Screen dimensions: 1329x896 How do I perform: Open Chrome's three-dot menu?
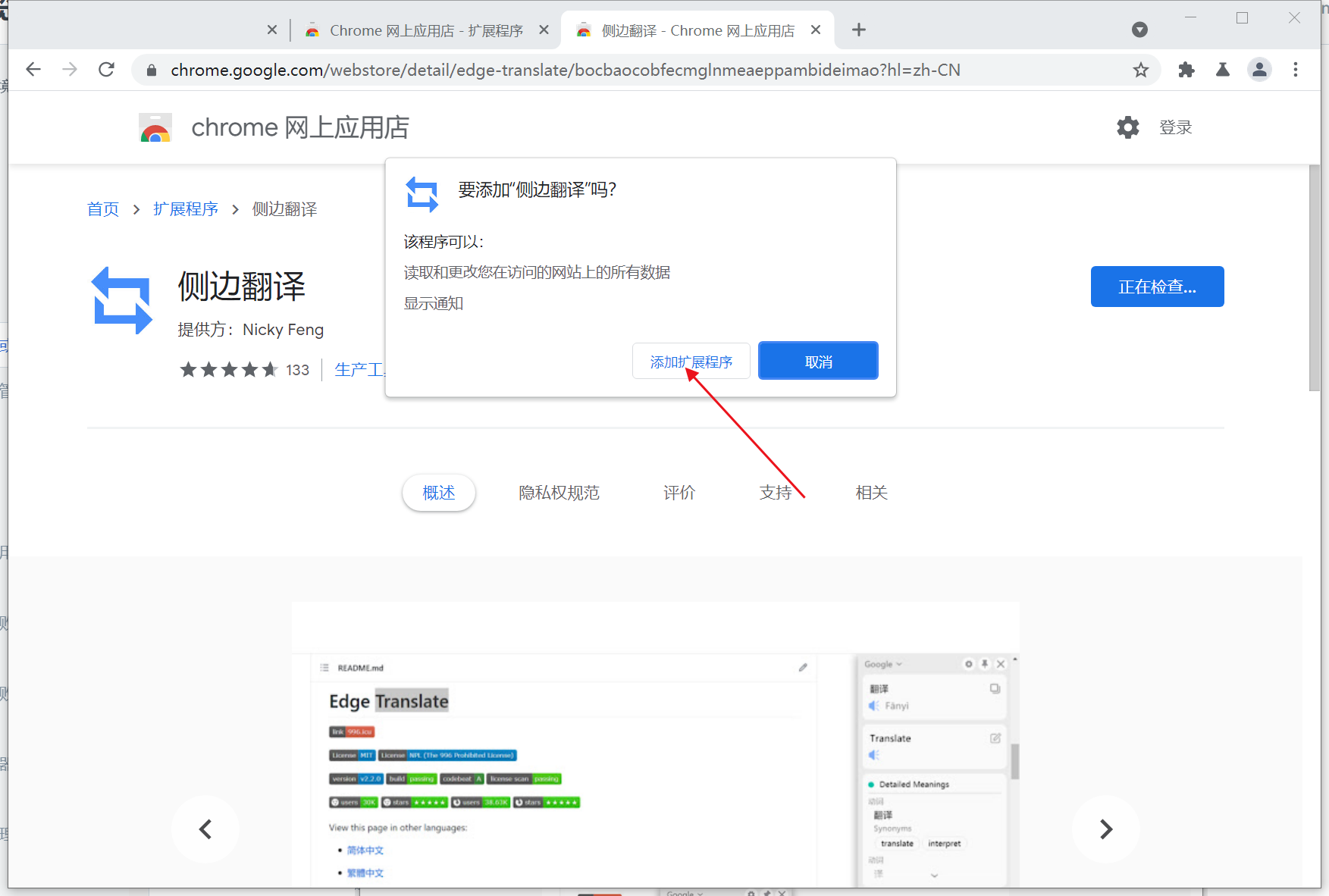click(x=1296, y=70)
